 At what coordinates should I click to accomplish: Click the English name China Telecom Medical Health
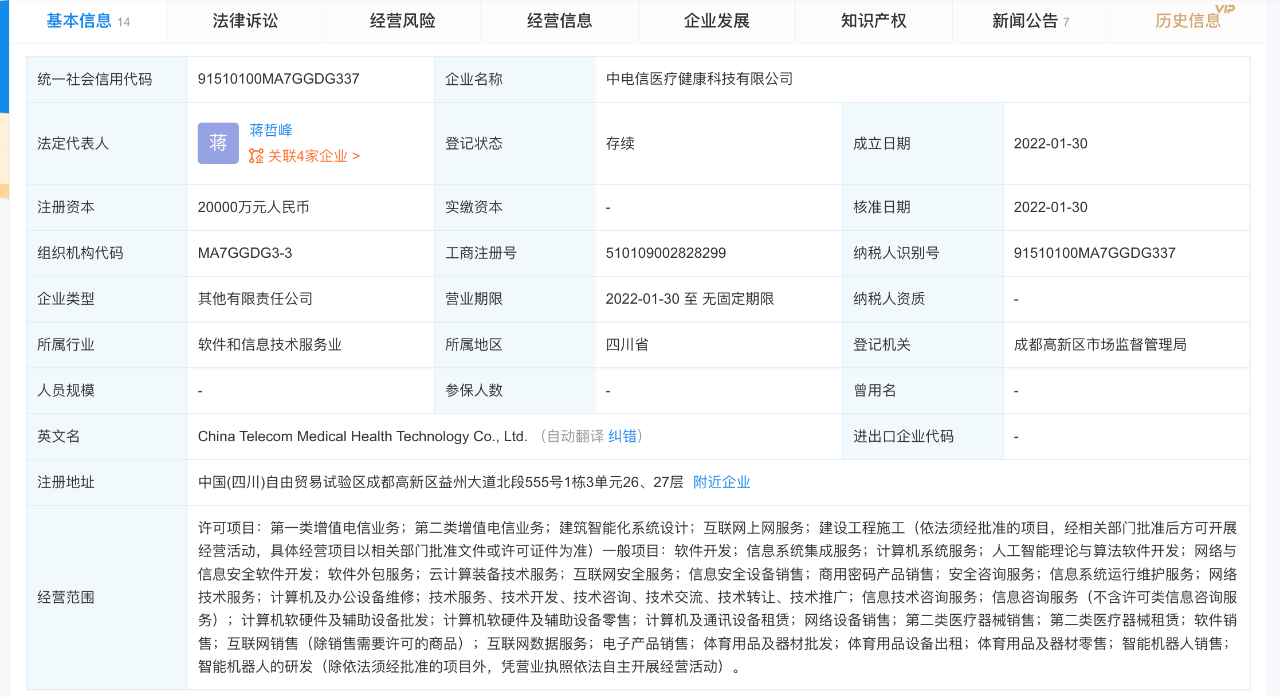pos(362,436)
